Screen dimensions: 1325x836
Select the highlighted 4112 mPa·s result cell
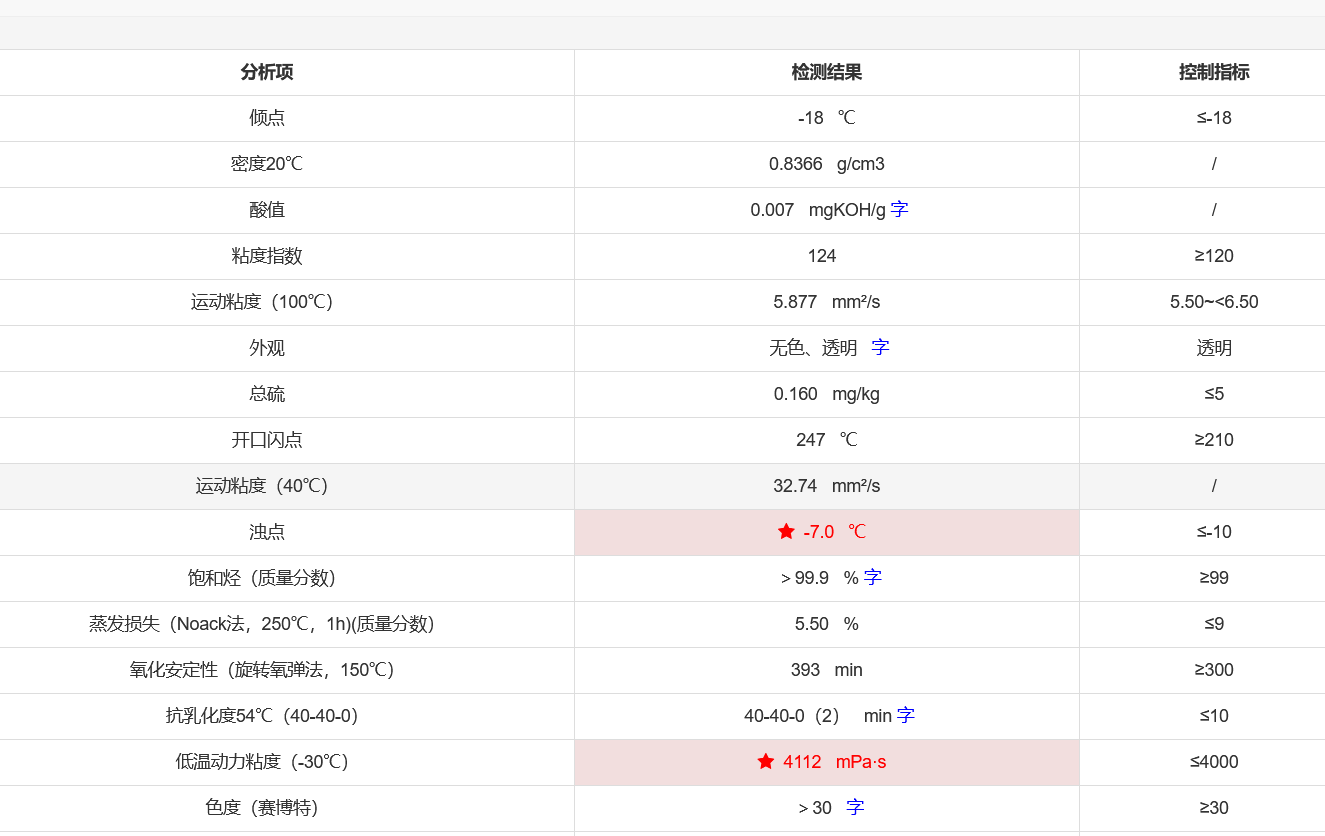(825, 761)
